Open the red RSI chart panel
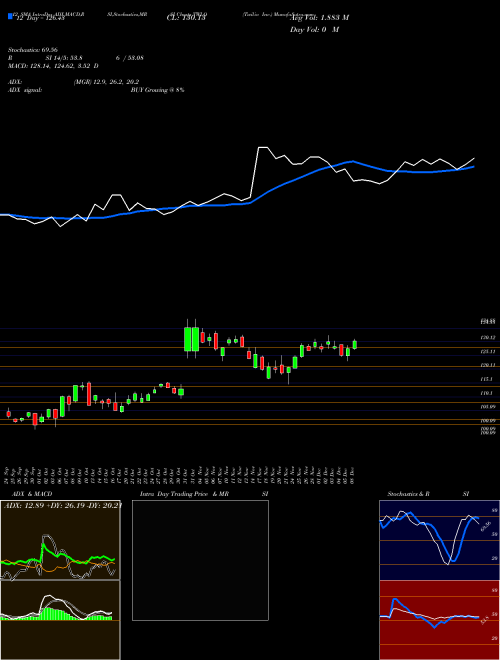The image size is (500, 660). click(x=439, y=620)
